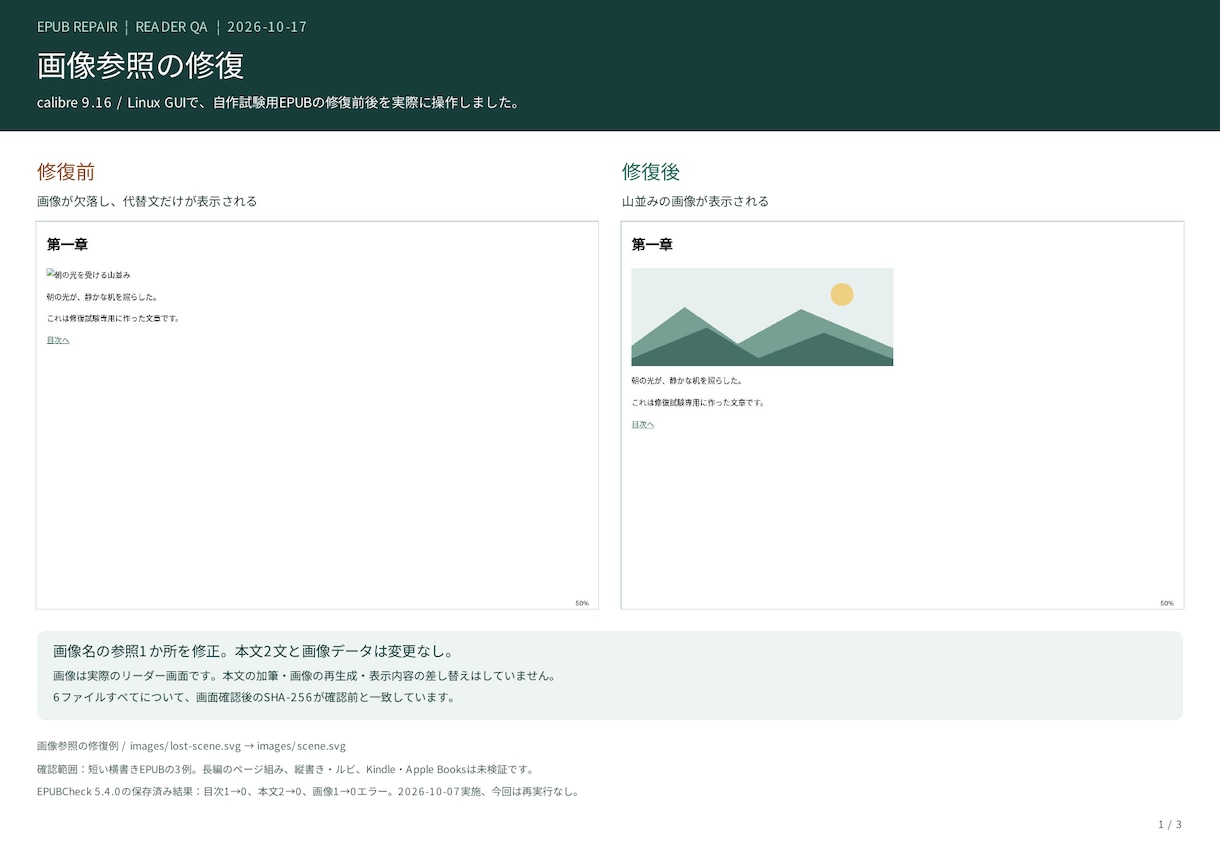Click 第一章 heading in the 修復前 screenshot

66,244
